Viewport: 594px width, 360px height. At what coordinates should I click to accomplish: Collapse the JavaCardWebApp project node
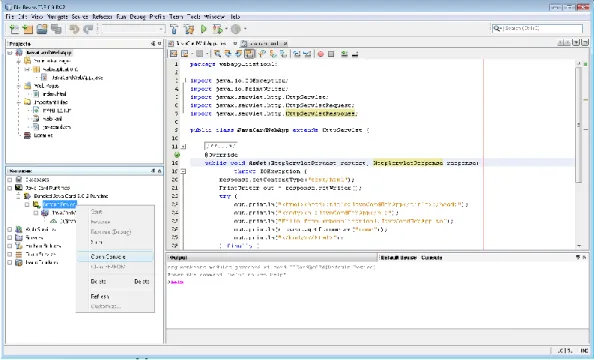10,53
